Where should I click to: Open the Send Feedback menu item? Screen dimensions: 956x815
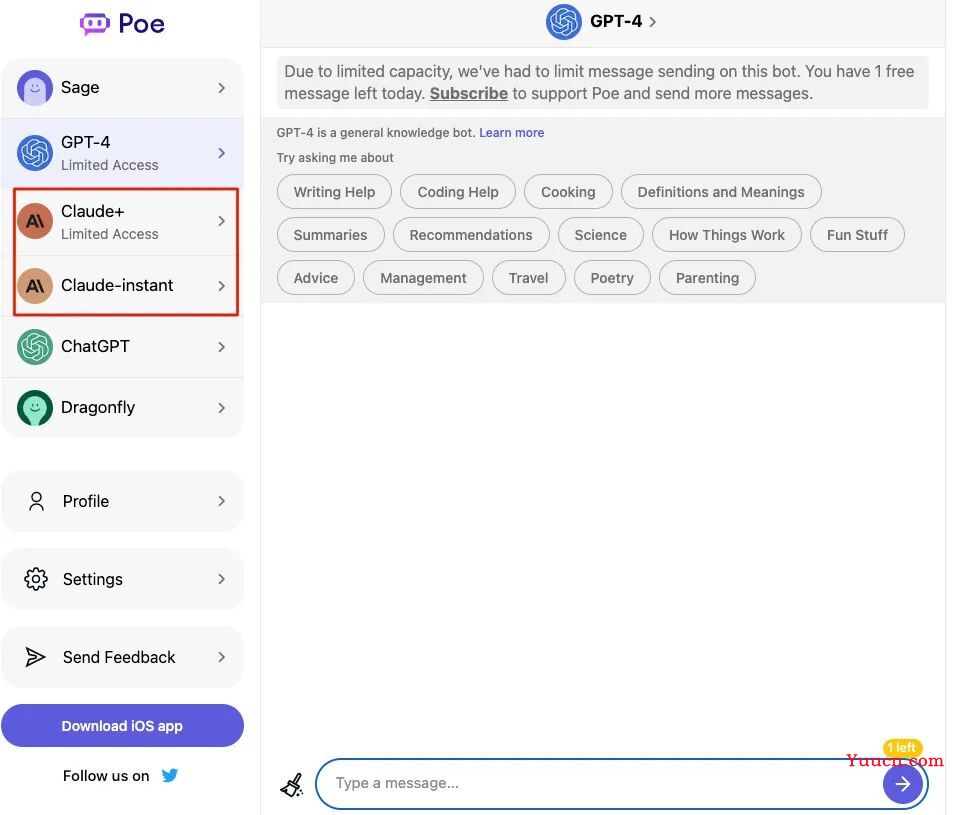tap(123, 657)
